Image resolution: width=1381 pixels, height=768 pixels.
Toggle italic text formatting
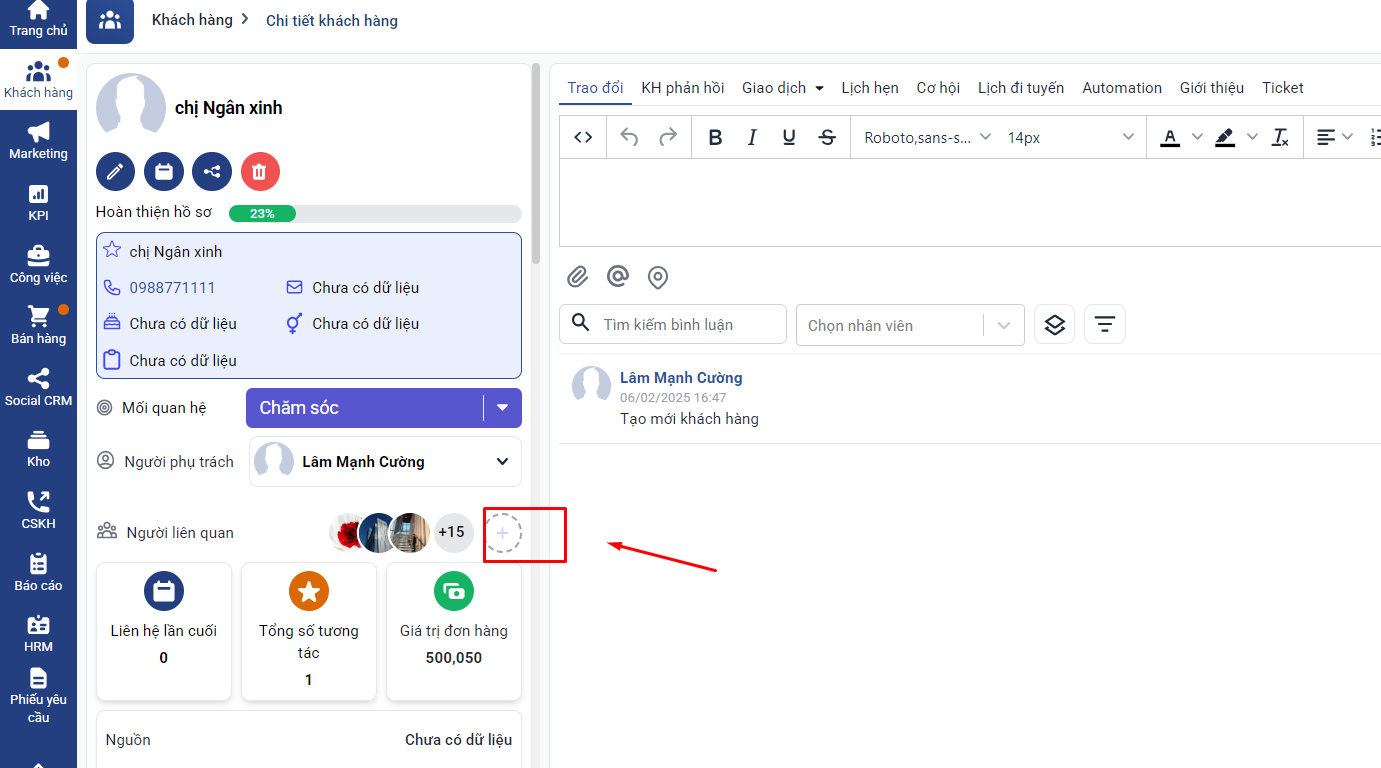[x=752, y=137]
